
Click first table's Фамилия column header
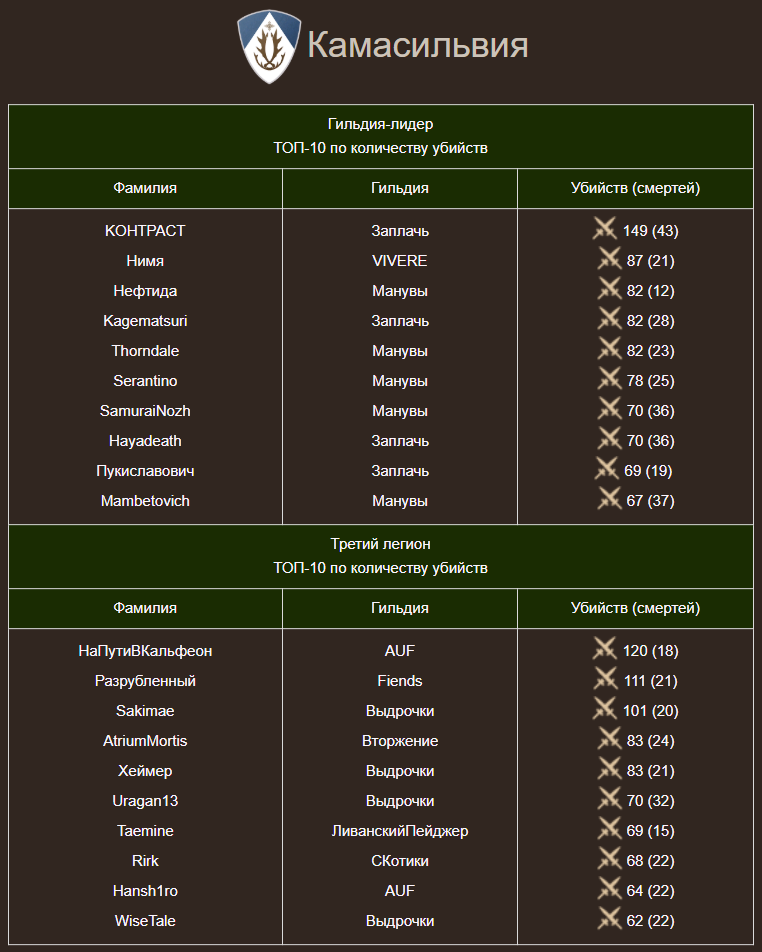point(145,188)
